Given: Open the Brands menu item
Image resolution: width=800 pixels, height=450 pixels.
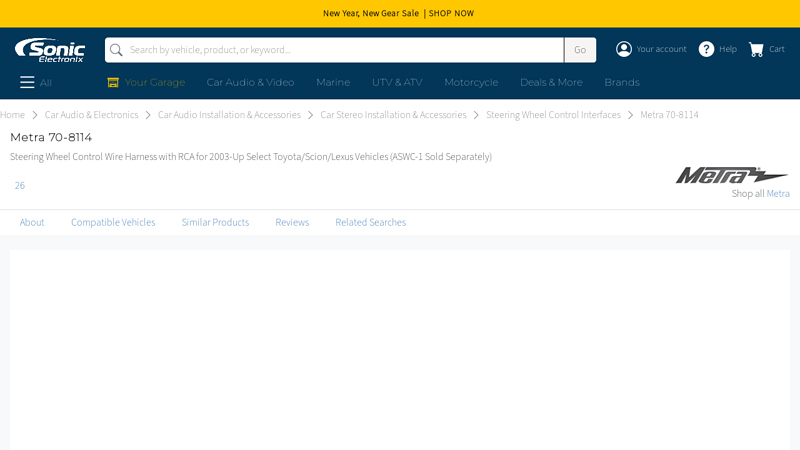Looking at the screenshot, I should pos(621,82).
